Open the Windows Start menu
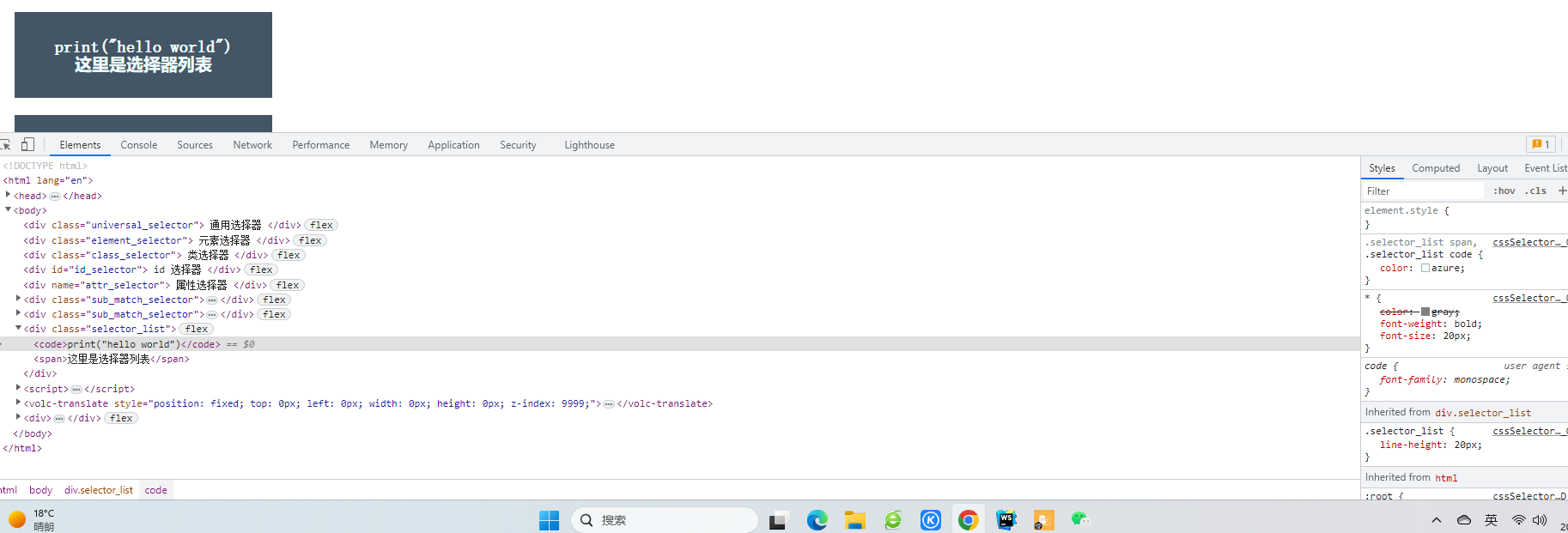The width and height of the screenshot is (1568, 533). pyautogui.click(x=549, y=520)
